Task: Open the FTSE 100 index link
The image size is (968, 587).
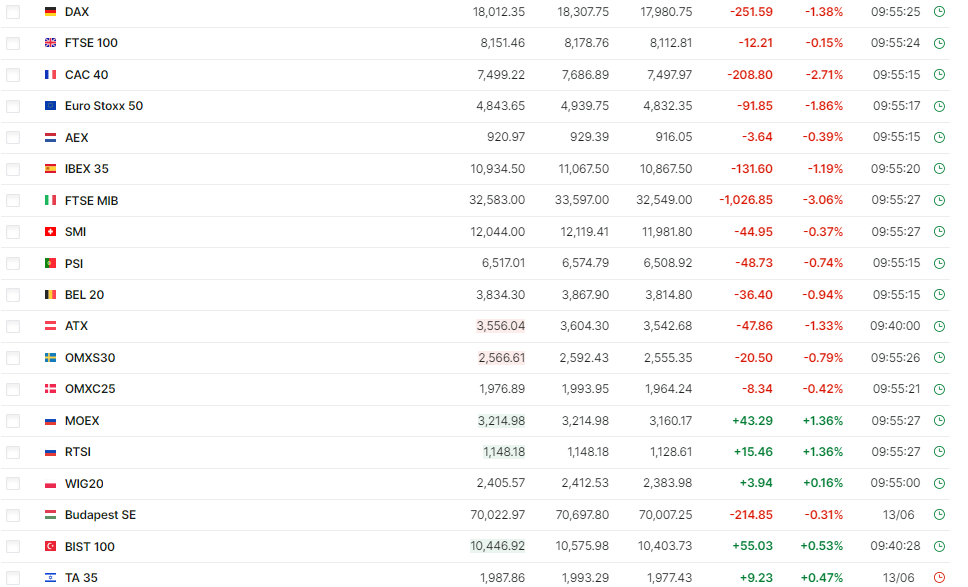Action: (91, 43)
